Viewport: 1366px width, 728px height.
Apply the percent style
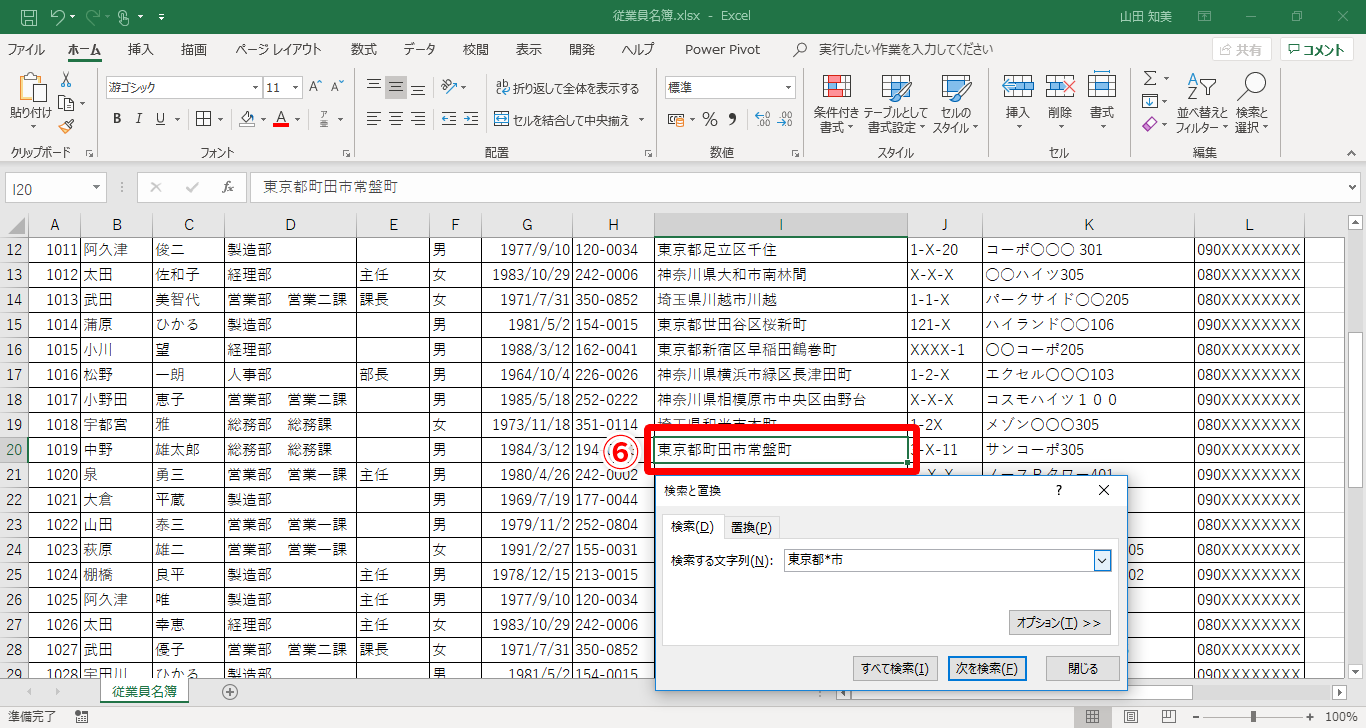point(710,119)
